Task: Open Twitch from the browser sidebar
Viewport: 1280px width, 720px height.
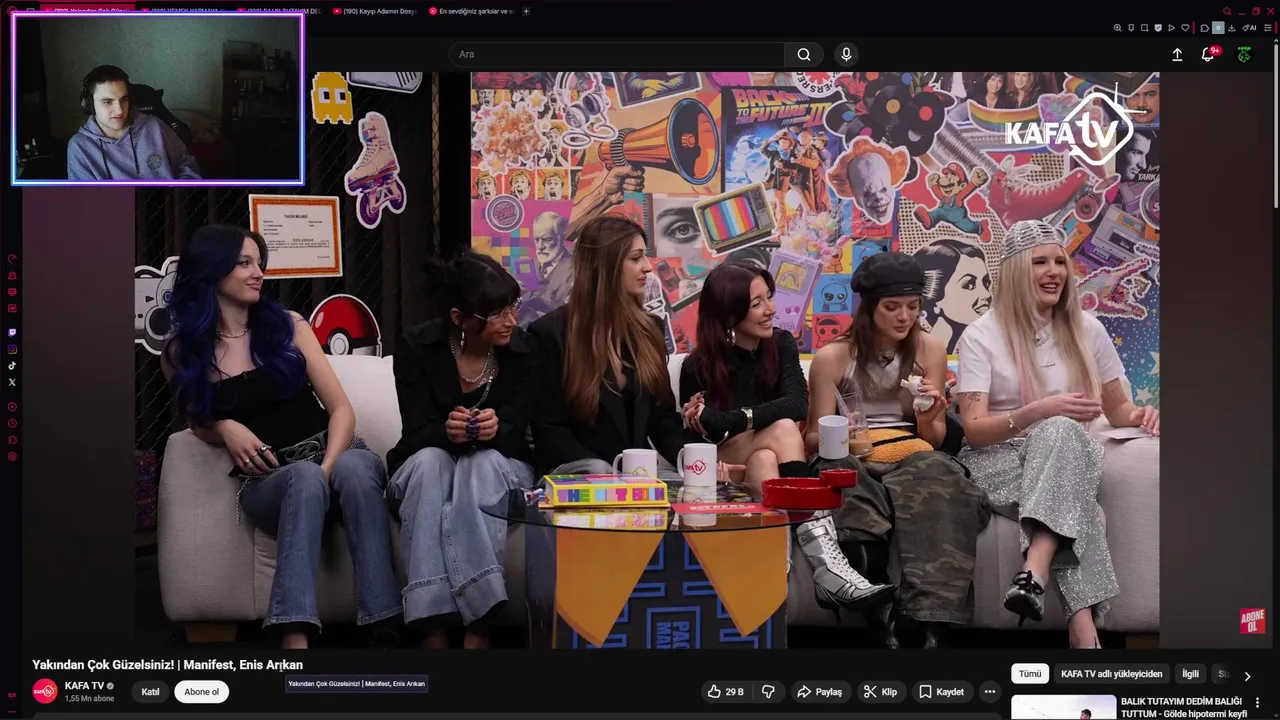Action: [12, 332]
